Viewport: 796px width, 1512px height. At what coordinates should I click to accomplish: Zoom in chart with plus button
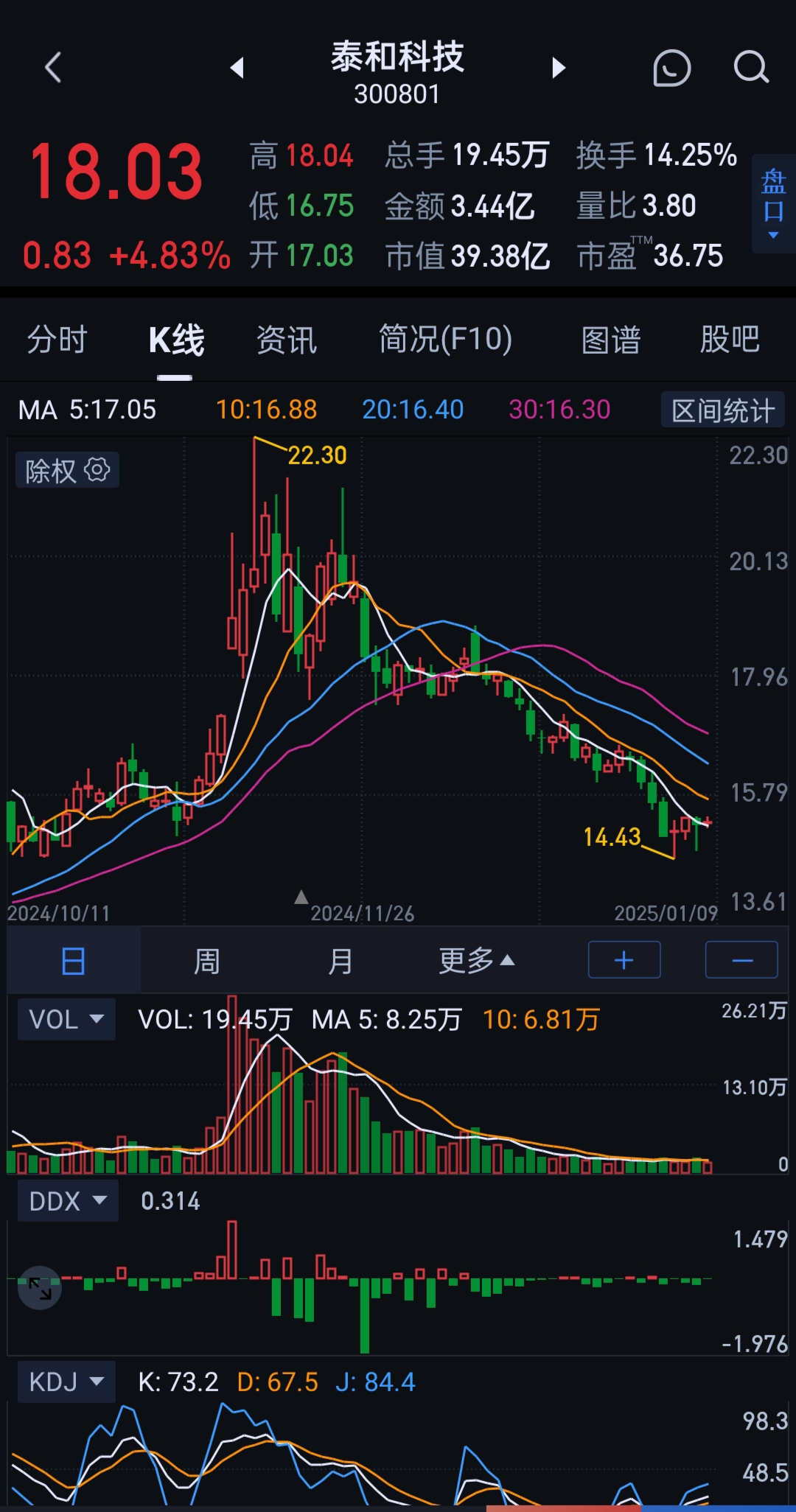pos(624,960)
